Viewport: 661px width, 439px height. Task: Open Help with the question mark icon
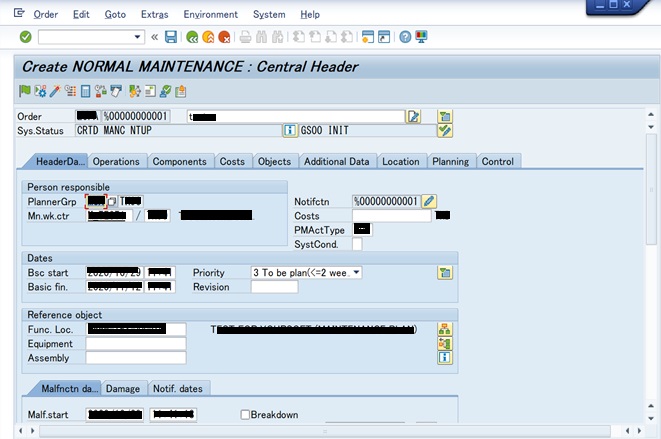click(406, 37)
